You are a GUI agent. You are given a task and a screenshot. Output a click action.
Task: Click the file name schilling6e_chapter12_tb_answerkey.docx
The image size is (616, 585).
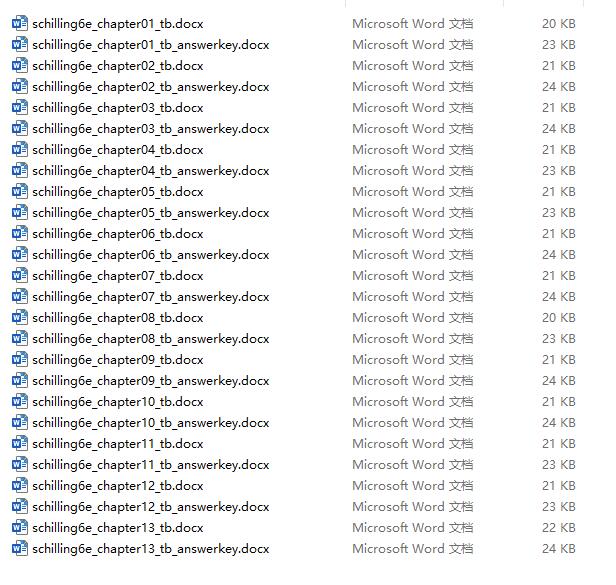click(151, 508)
